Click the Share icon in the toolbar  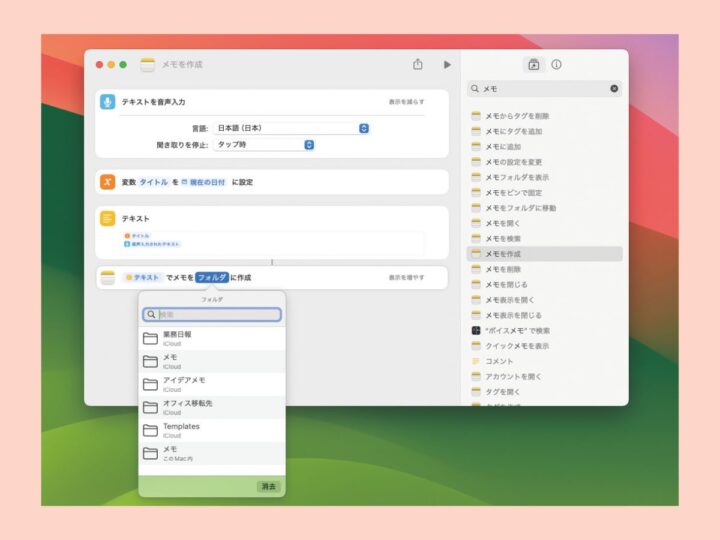point(417,64)
